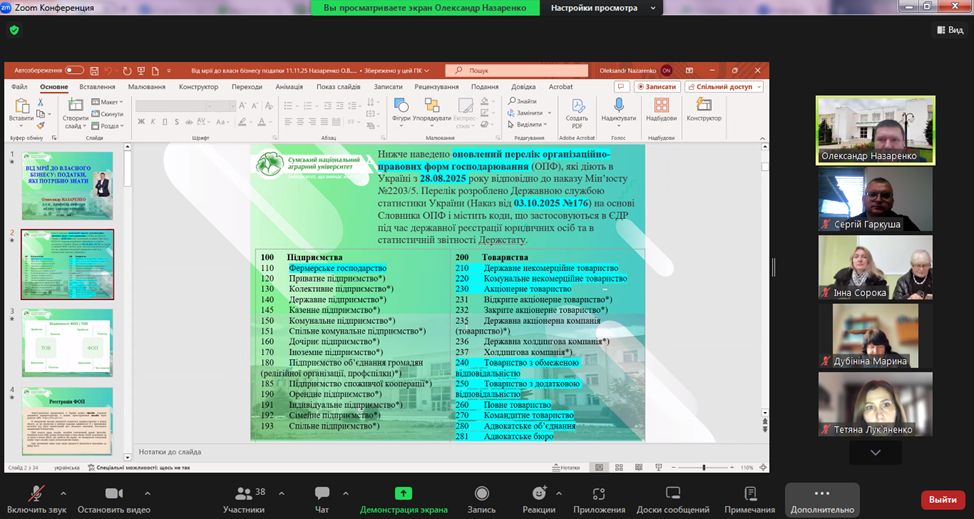Unmute microphone with Включить звук icon
The width and height of the screenshot is (974, 519).
click(36, 493)
